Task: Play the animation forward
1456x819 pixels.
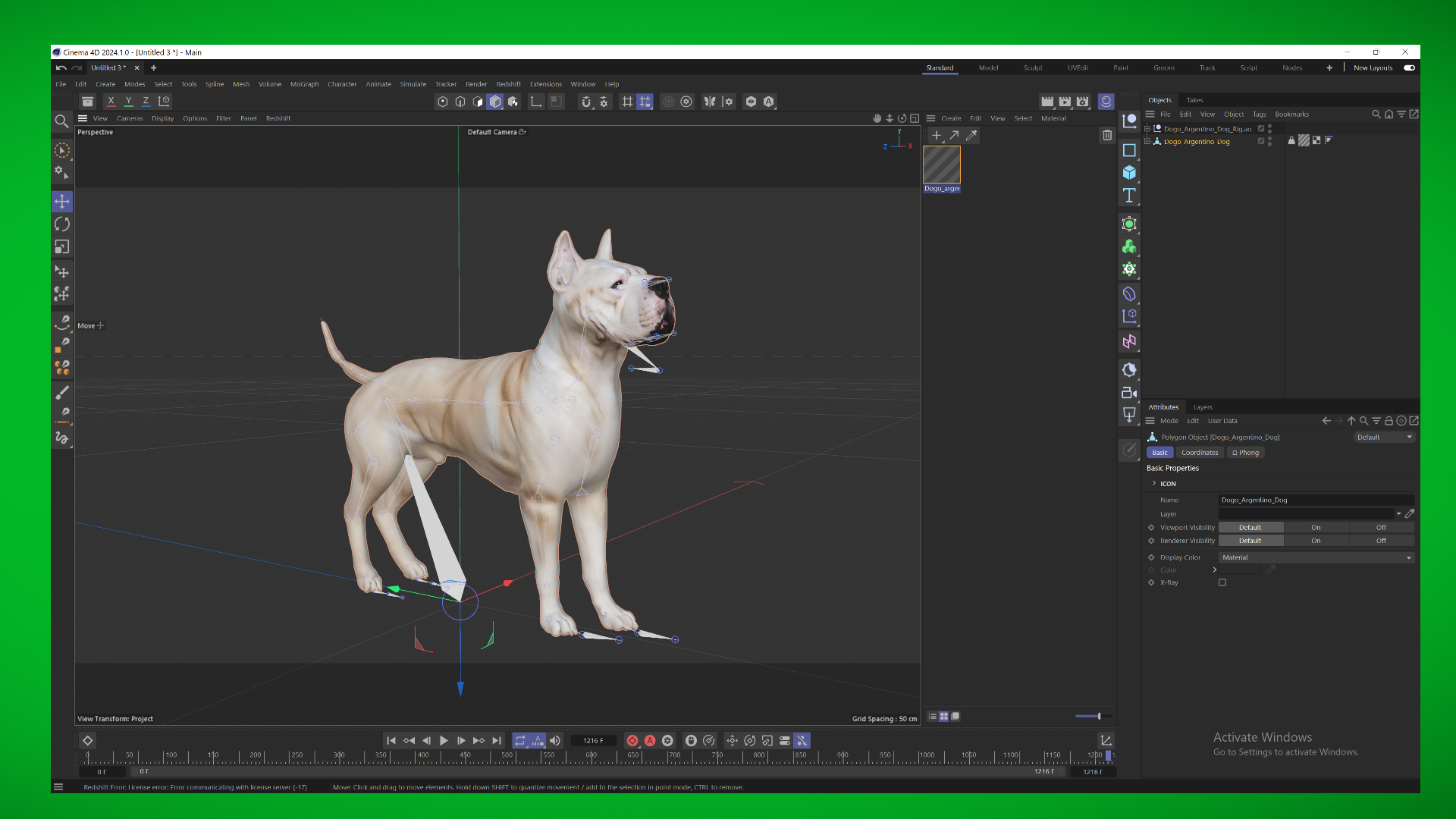Action: click(444, 740)
